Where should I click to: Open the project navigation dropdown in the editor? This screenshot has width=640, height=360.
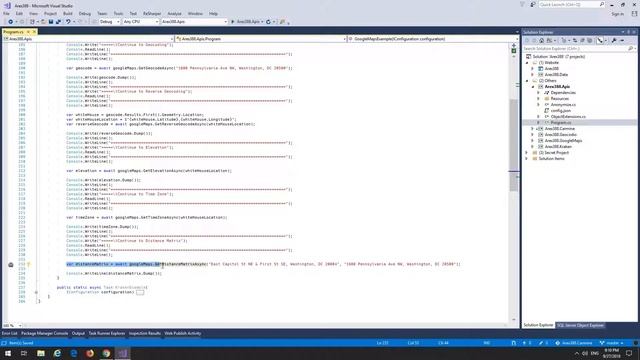tap(88, 39)
